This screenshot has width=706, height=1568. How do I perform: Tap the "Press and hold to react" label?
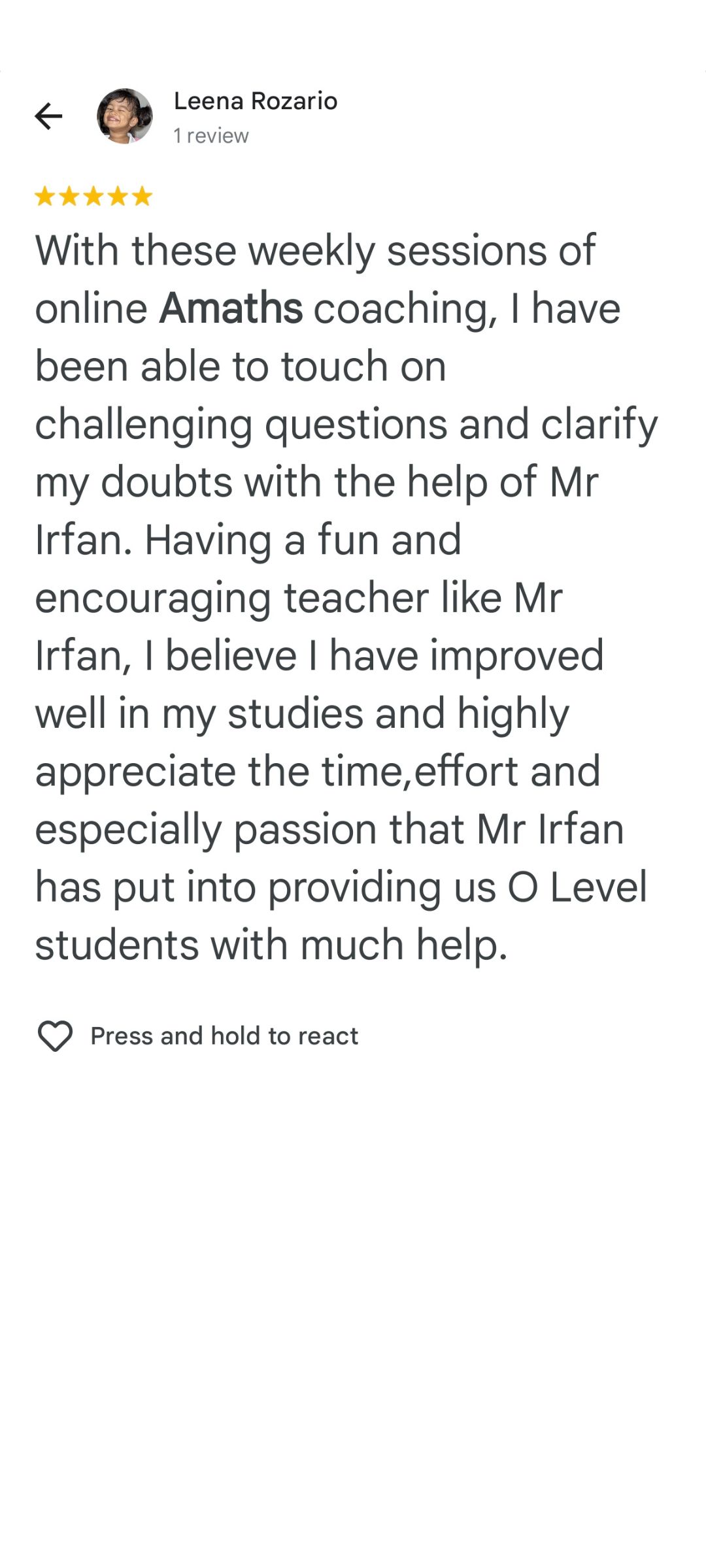224,1036
